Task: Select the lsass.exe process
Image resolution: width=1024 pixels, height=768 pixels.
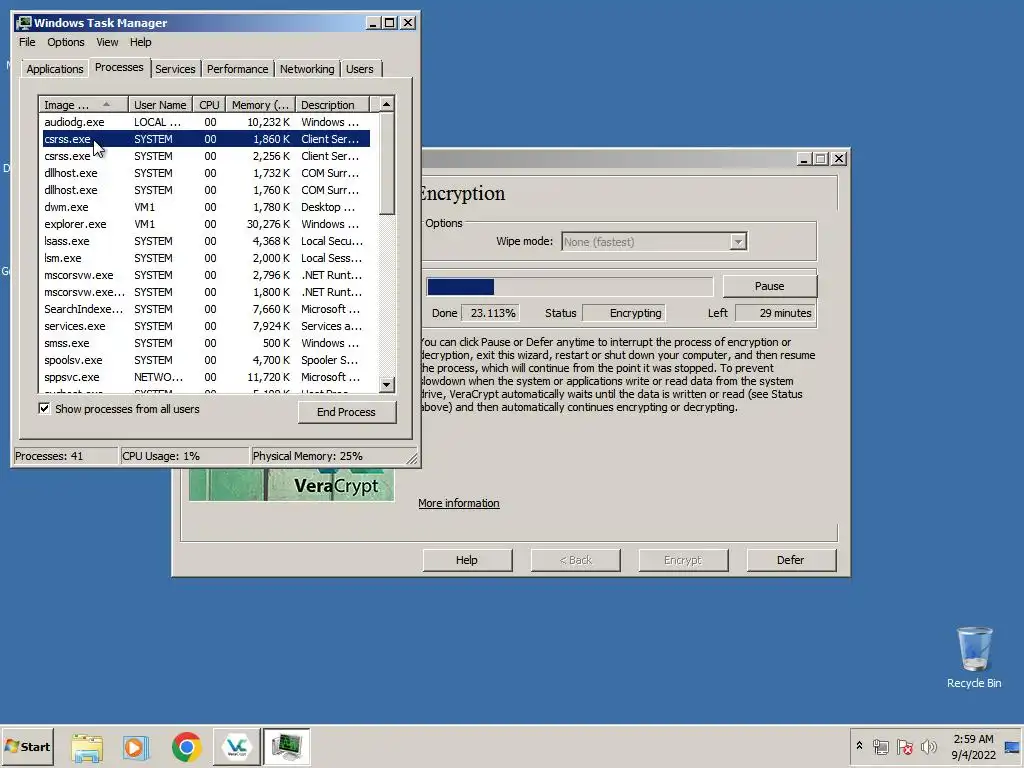Action: click(204, 241)
